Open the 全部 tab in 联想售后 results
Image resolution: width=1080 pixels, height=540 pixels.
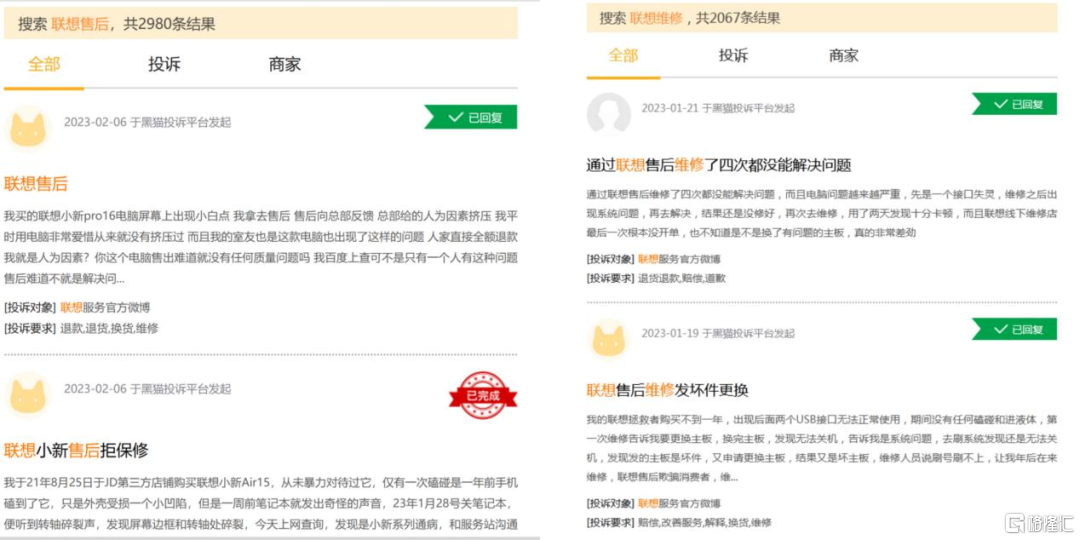click(44, 64)
